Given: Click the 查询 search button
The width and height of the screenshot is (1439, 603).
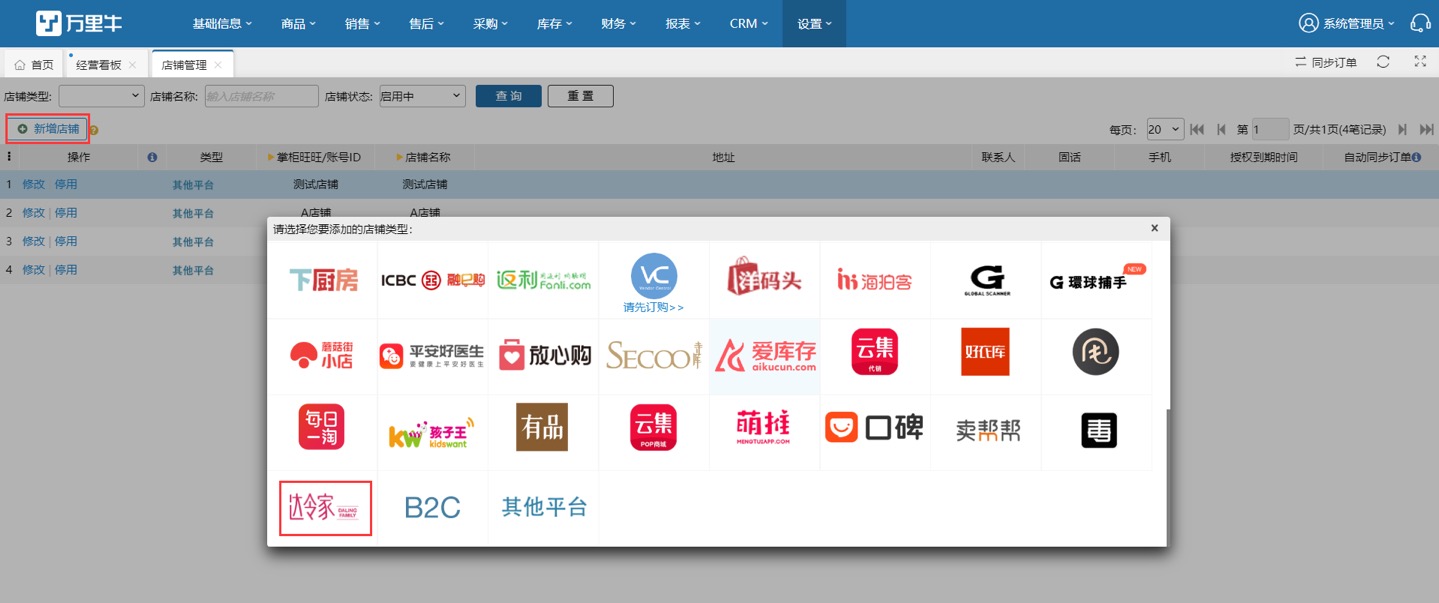Looking at the screenshot, I should pyautogui.click(x=508, y=96).
